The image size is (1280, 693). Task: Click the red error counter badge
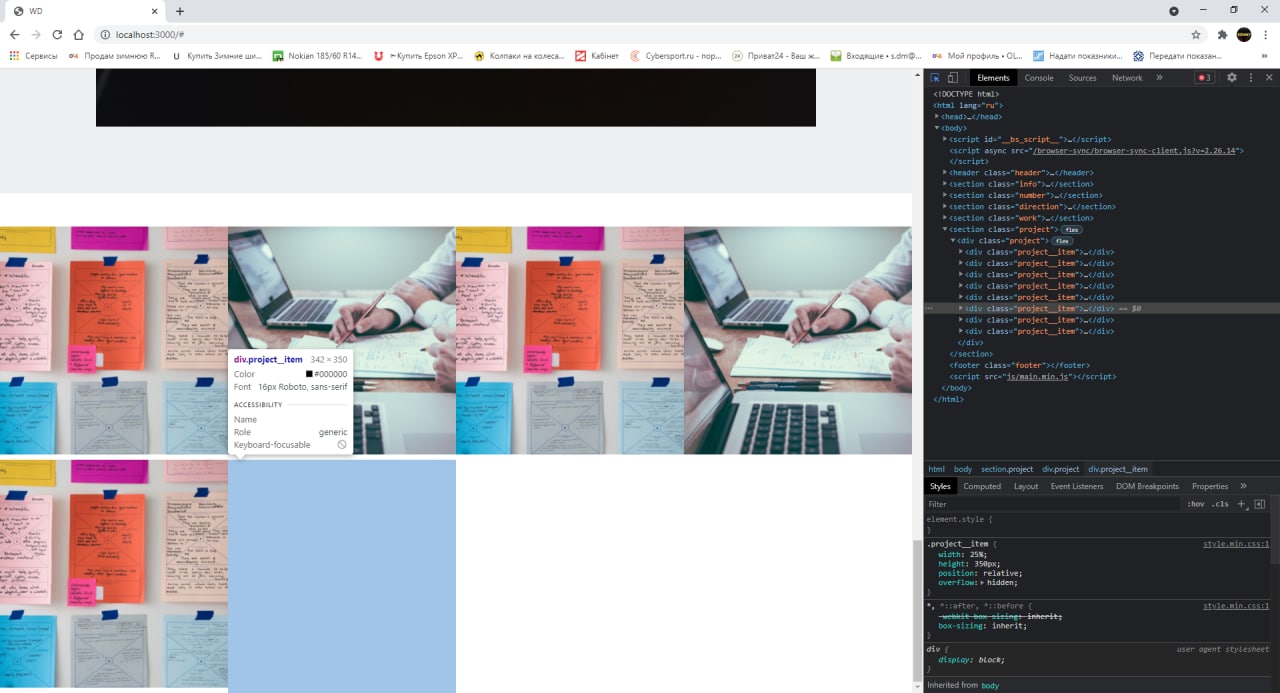pos(1205,77)
